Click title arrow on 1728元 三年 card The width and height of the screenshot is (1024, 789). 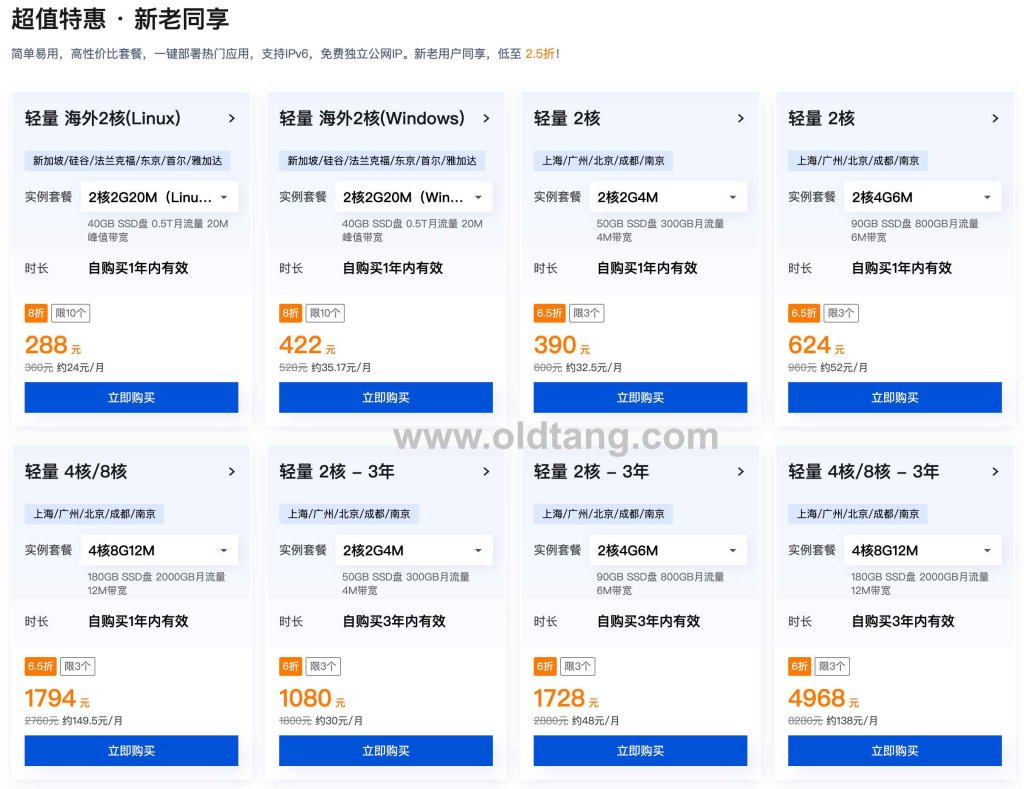[x=741, y=471]
